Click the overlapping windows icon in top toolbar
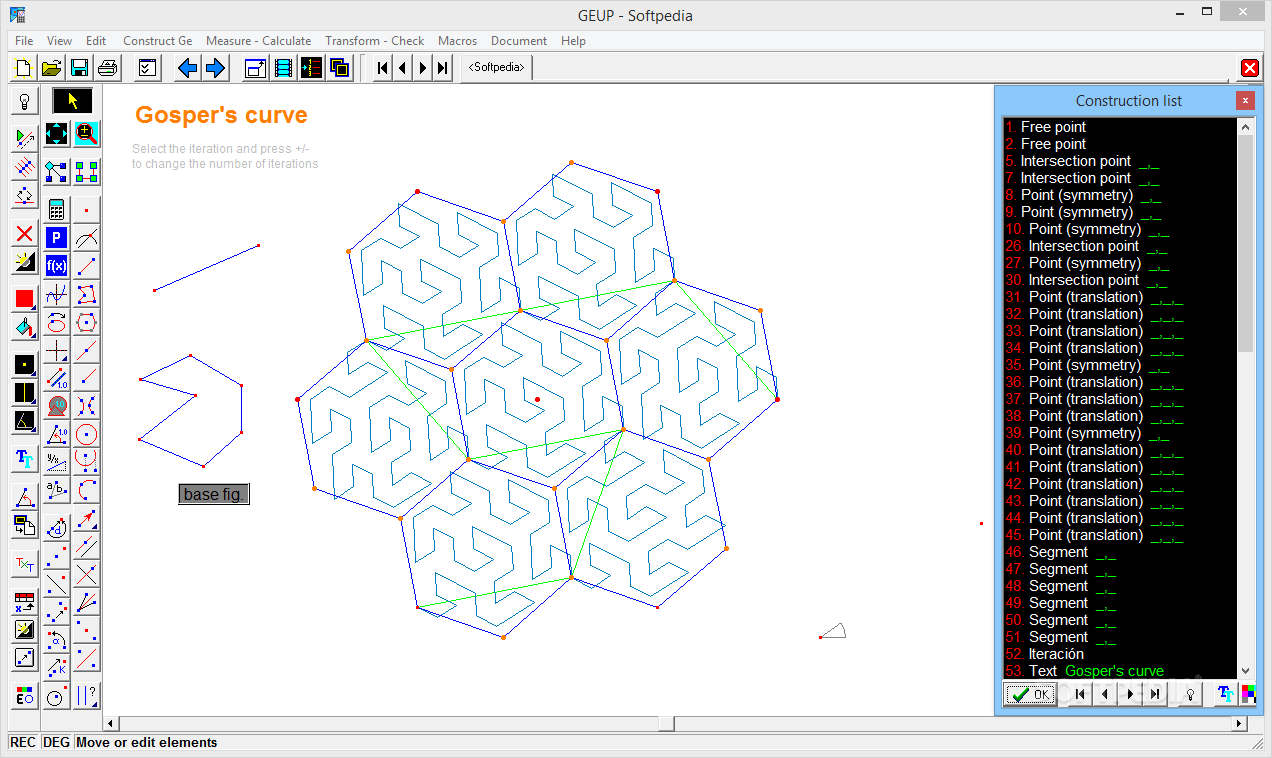 (x=339, y=68)
